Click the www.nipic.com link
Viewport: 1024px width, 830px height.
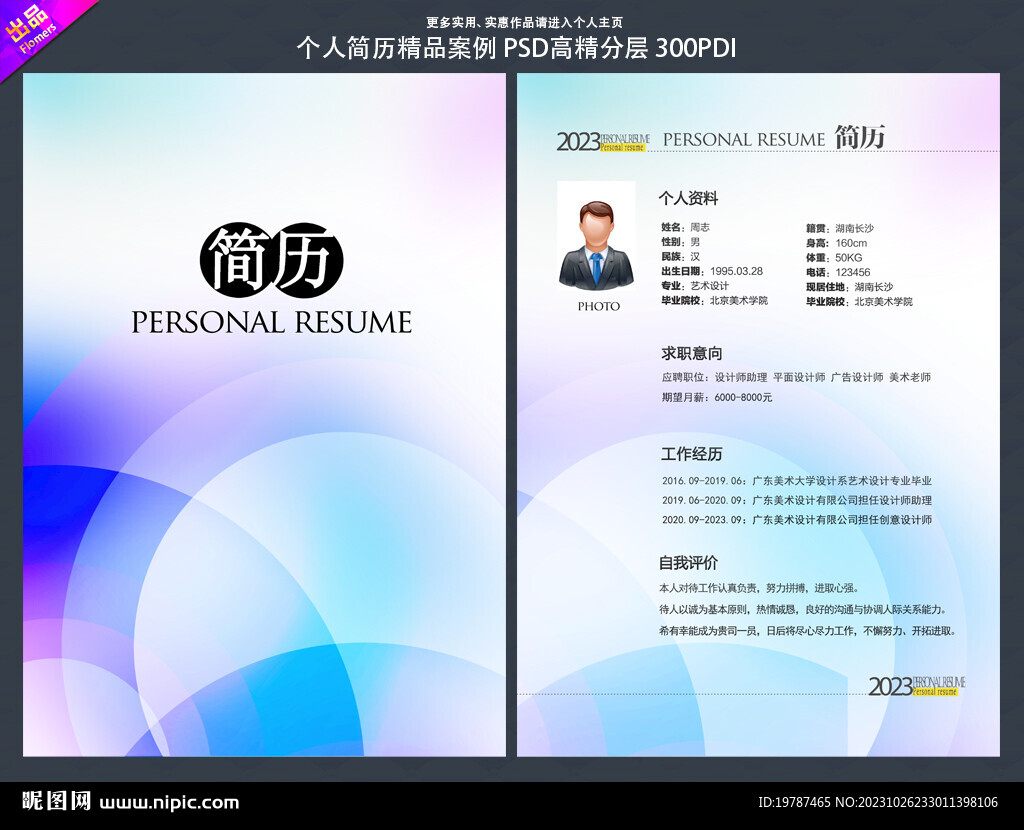(x=169, y=803)
